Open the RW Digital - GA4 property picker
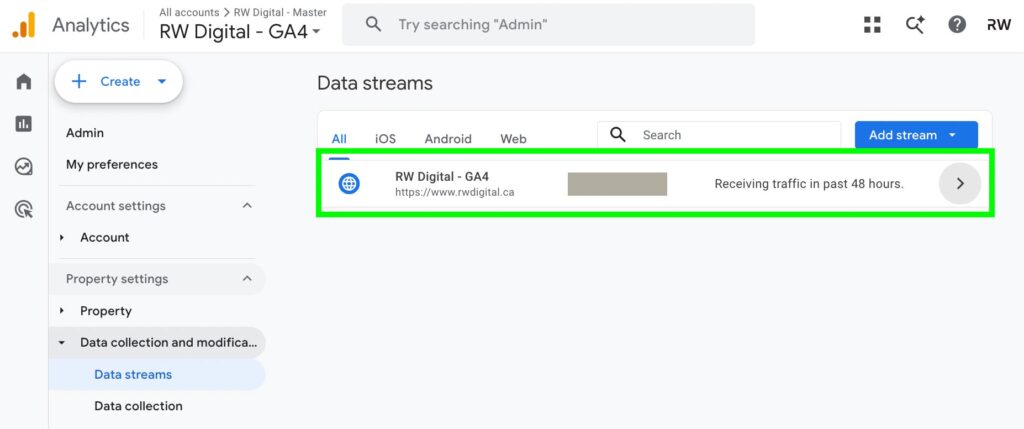Viewport: 1024px width, 429px height. pyautogui.click(x=240, y=31)
